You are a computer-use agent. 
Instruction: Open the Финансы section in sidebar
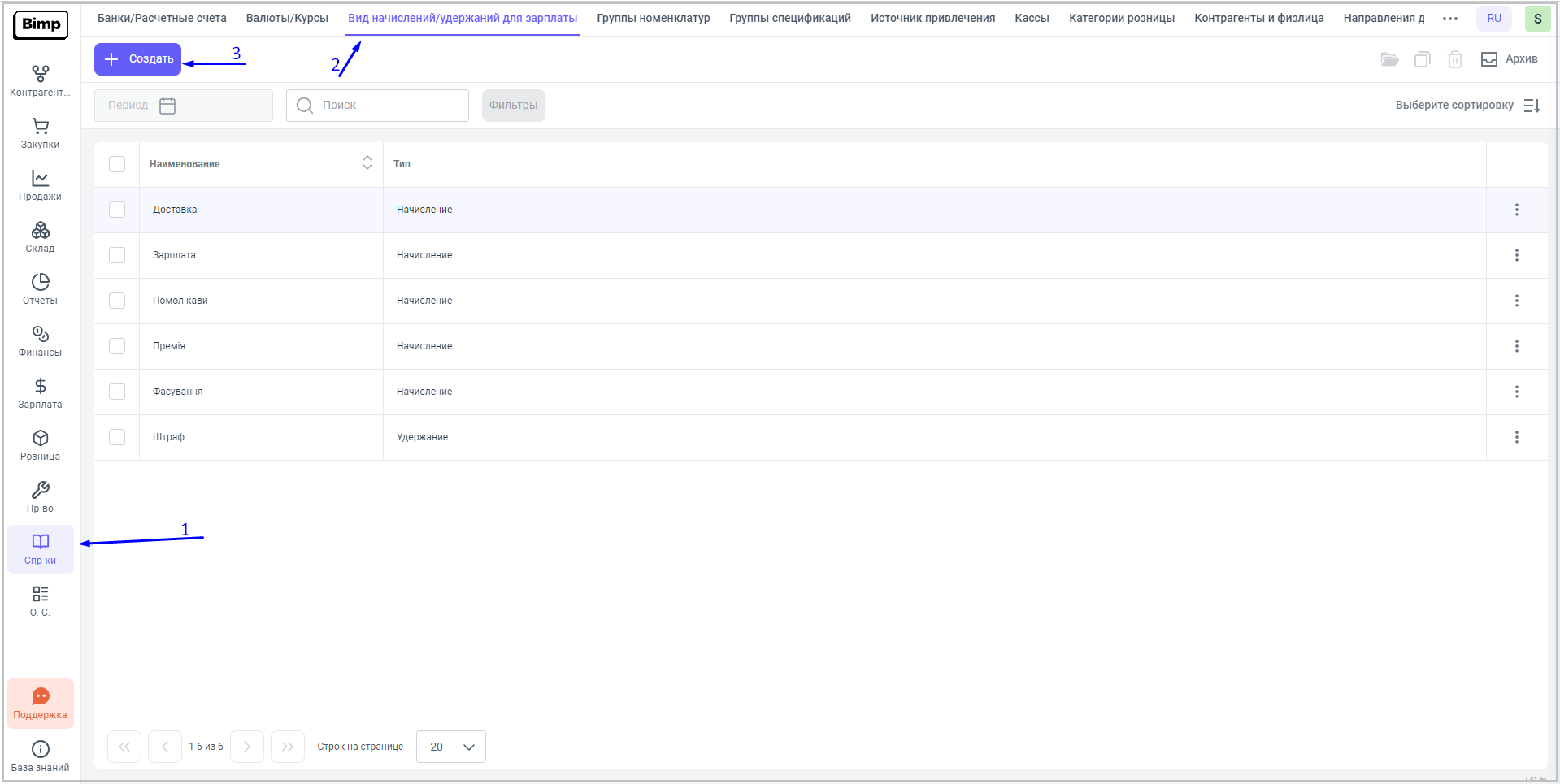click(40, 341)
